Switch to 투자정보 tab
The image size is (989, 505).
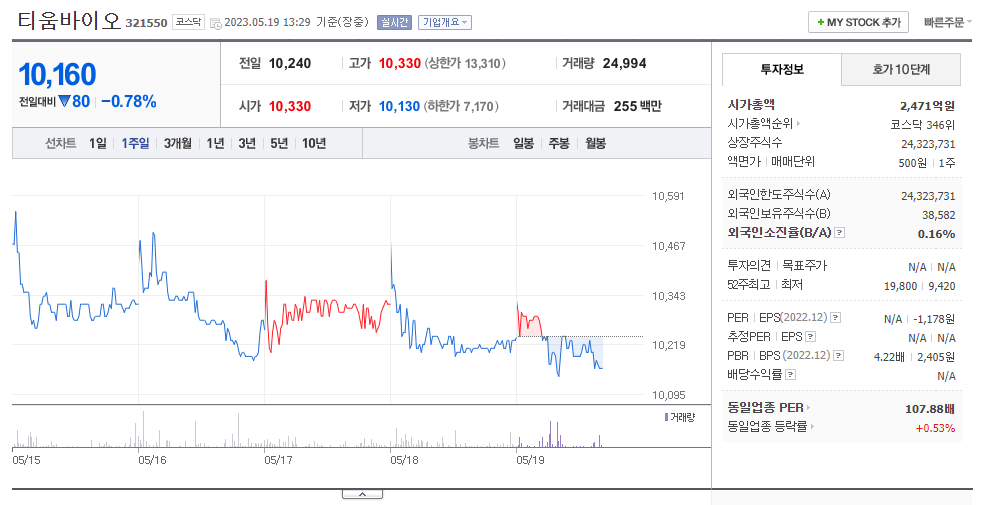[781, 69]
